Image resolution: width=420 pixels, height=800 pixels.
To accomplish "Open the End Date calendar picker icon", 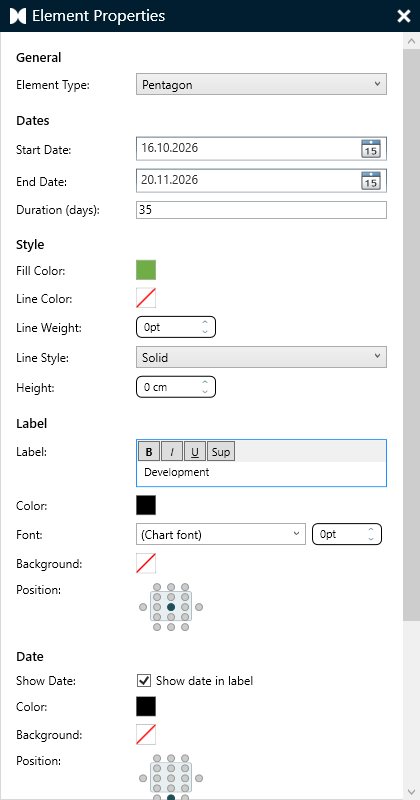I will 371,181.
